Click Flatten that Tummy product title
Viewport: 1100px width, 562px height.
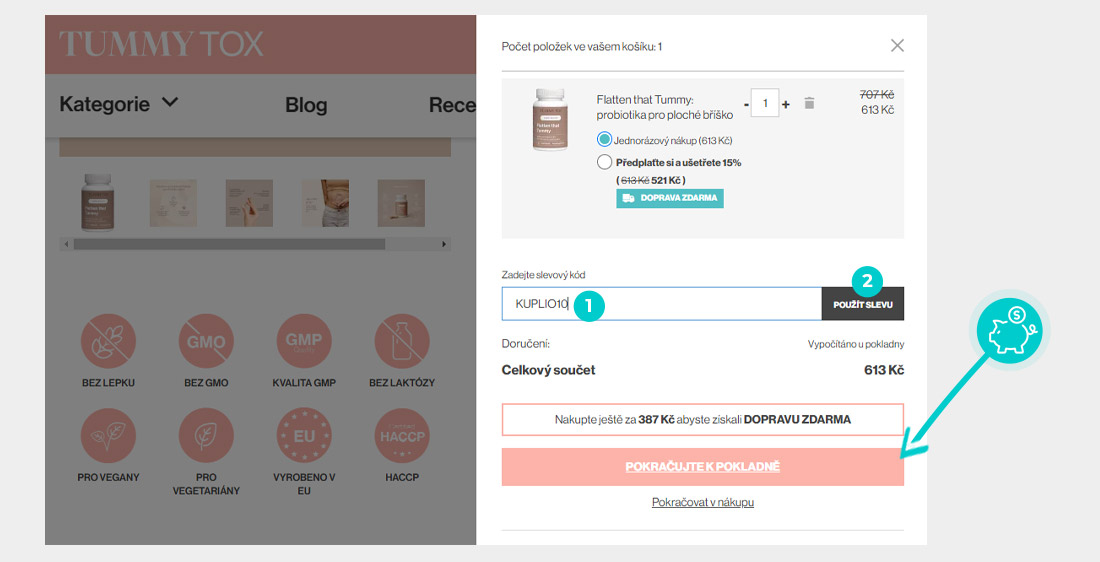tap(664, 107)
